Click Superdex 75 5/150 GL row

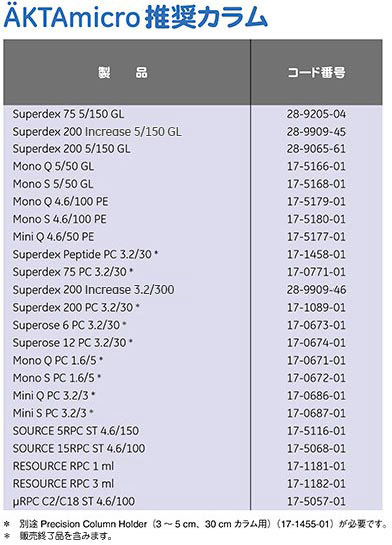tap(193, 114)
